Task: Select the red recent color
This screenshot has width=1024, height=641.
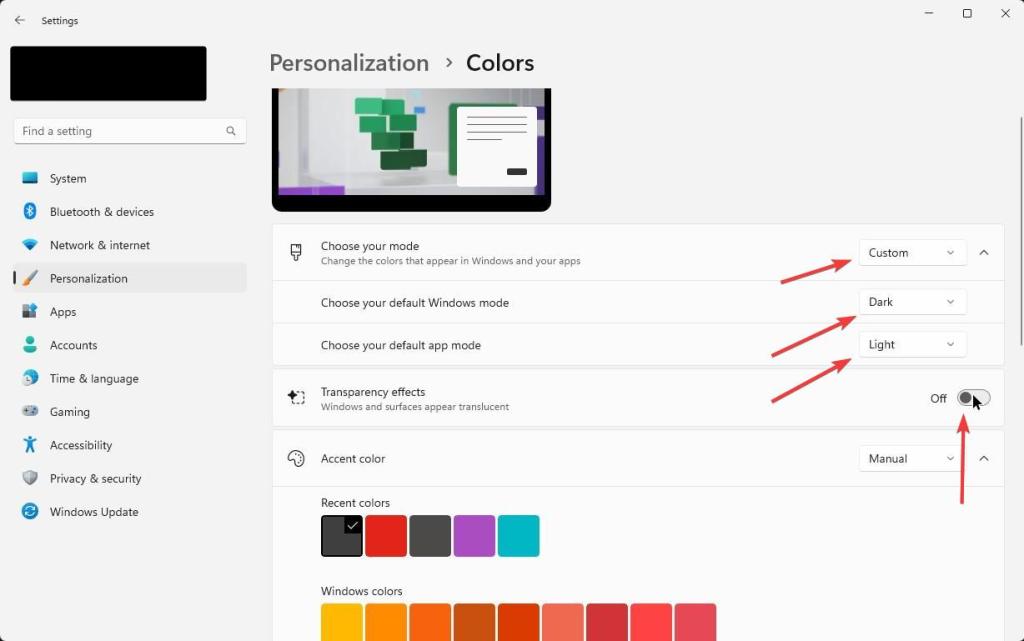Action: (x=386, y=535)
